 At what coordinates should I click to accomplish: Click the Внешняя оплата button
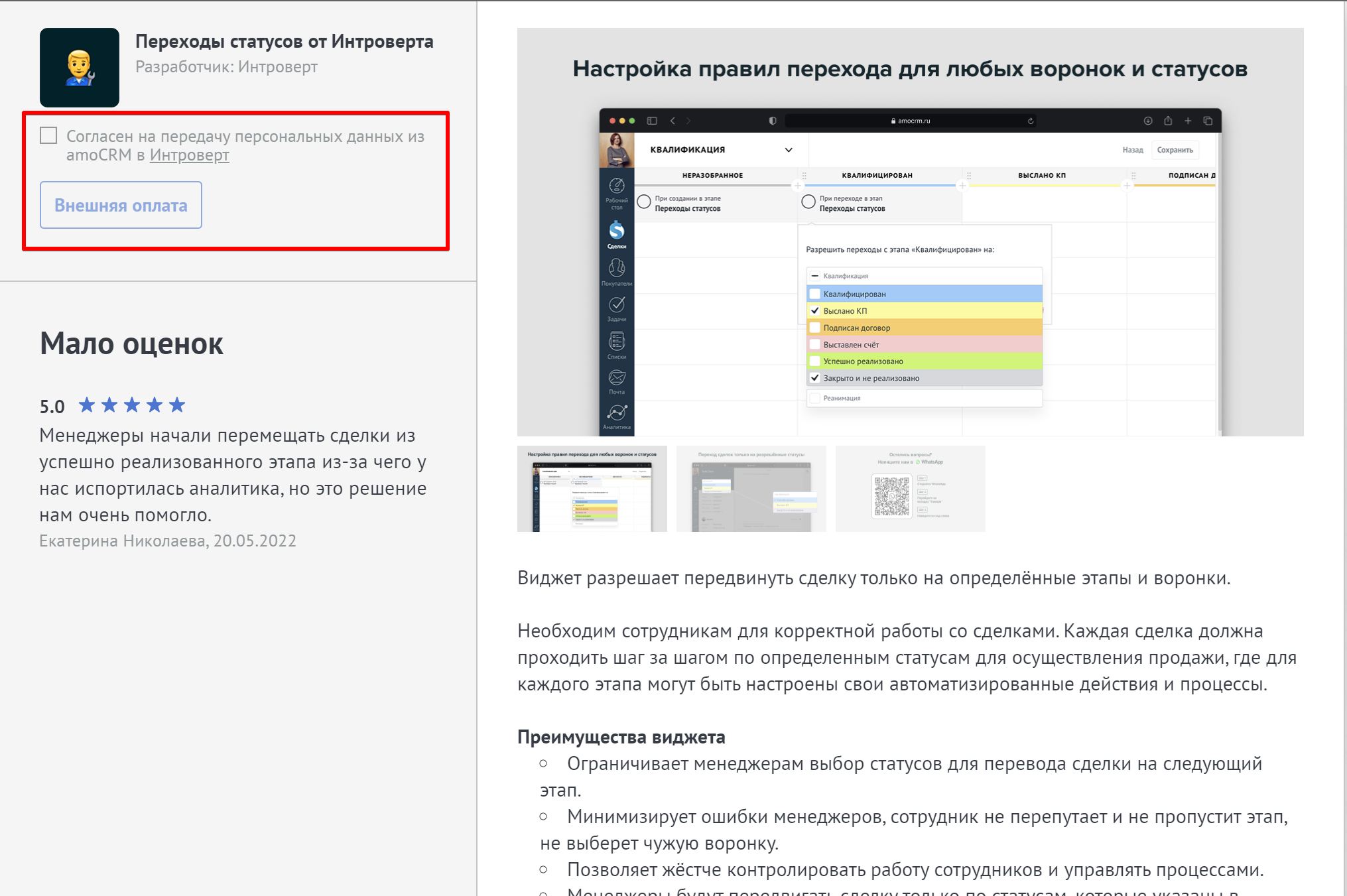click(121, 205)
